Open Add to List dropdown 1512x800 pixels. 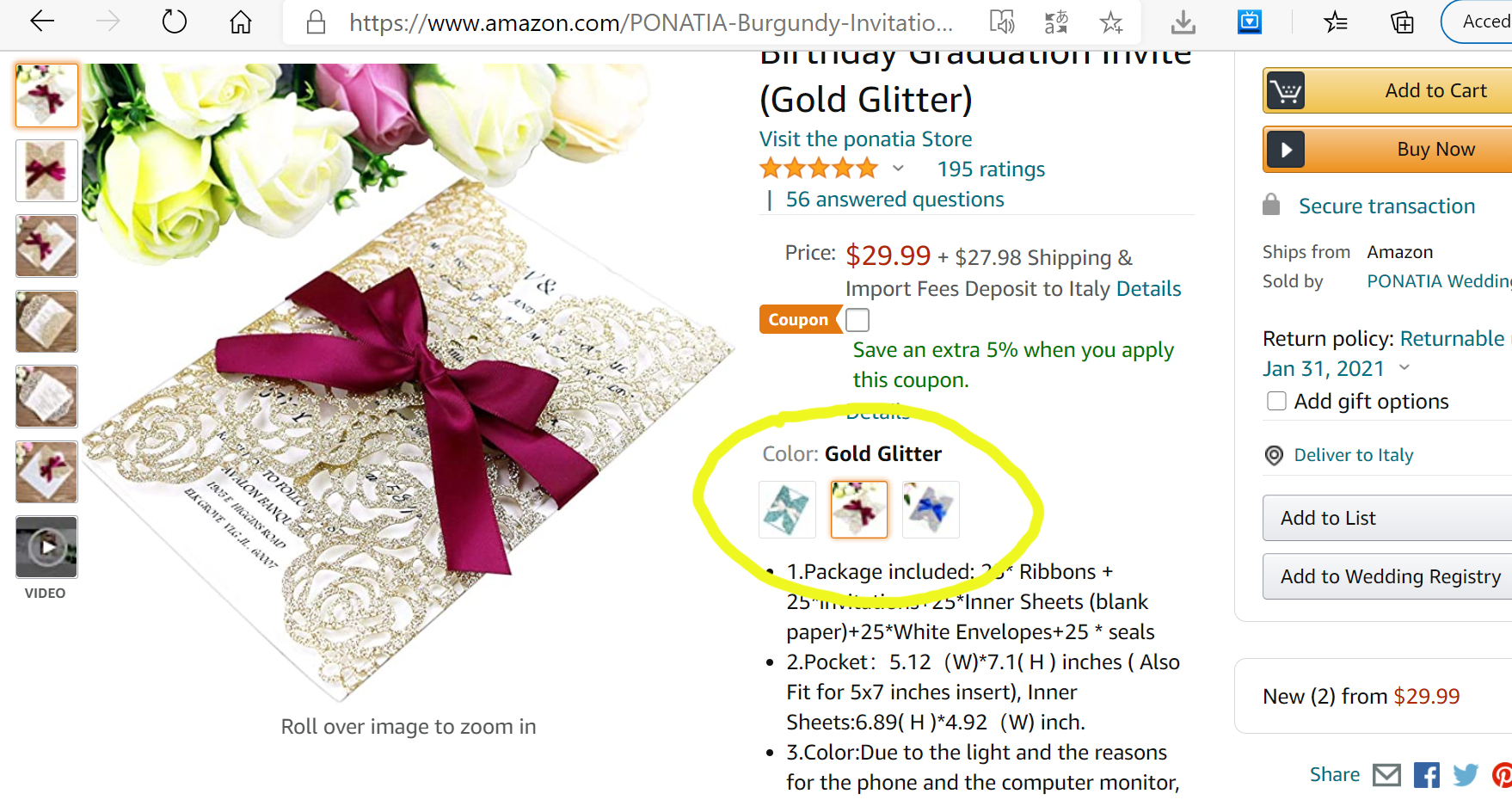click(x=1387, y=518)
